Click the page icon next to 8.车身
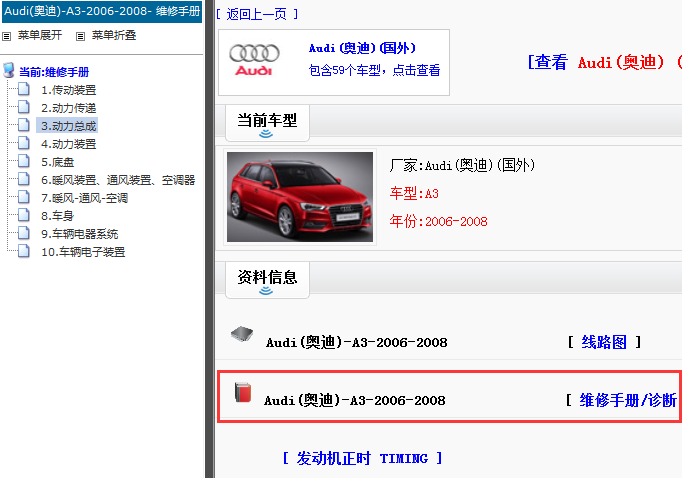 pyautogui.click(x=24, y=215)
